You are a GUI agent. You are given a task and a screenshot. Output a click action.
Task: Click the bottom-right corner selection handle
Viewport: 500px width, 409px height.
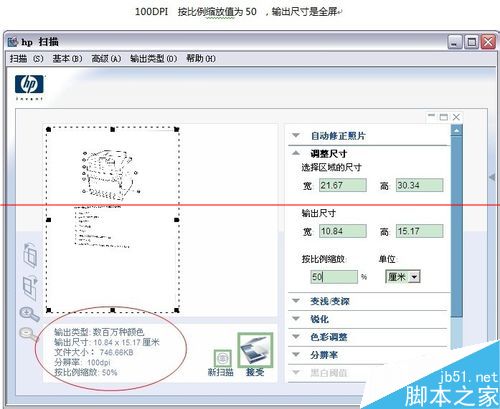click(177, 310)
